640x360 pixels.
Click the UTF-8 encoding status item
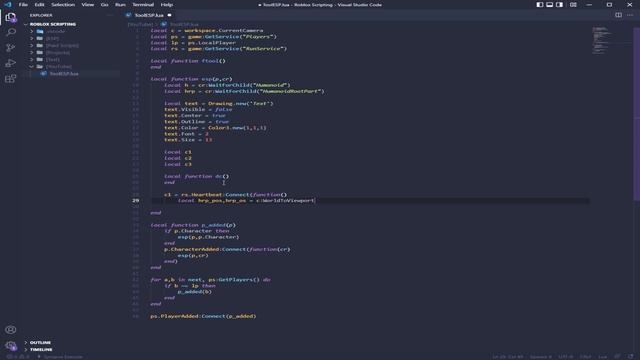[x=566, y=357]
